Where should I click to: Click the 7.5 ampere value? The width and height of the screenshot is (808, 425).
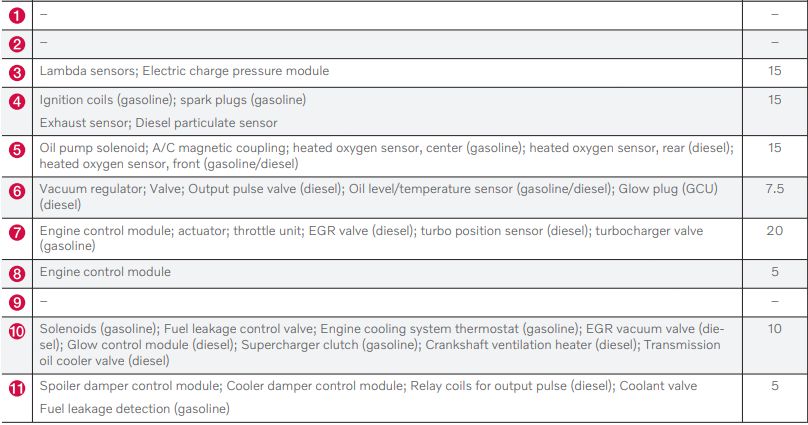(774, 190)
